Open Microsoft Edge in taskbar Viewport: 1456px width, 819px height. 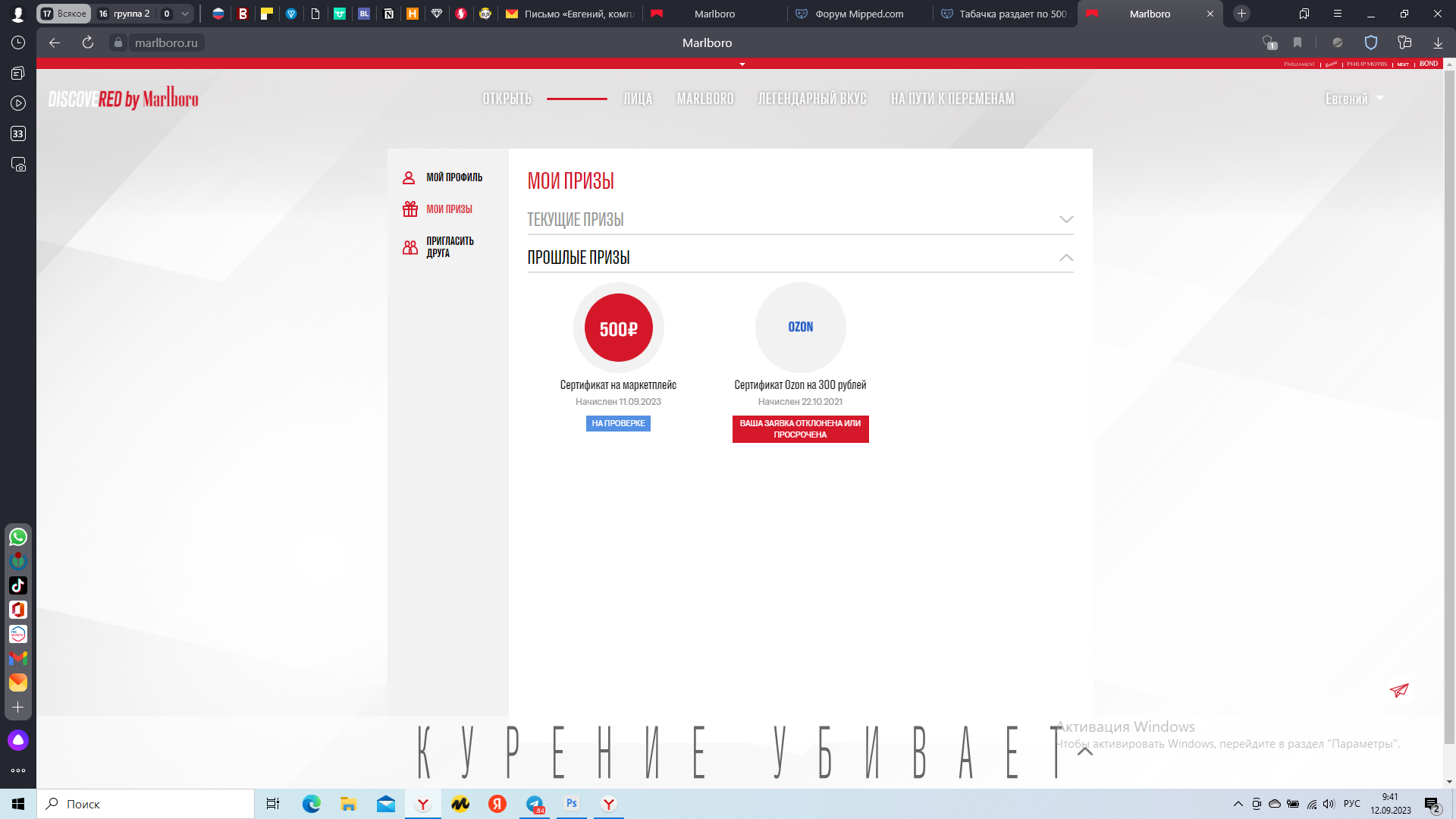click(312, 804)
